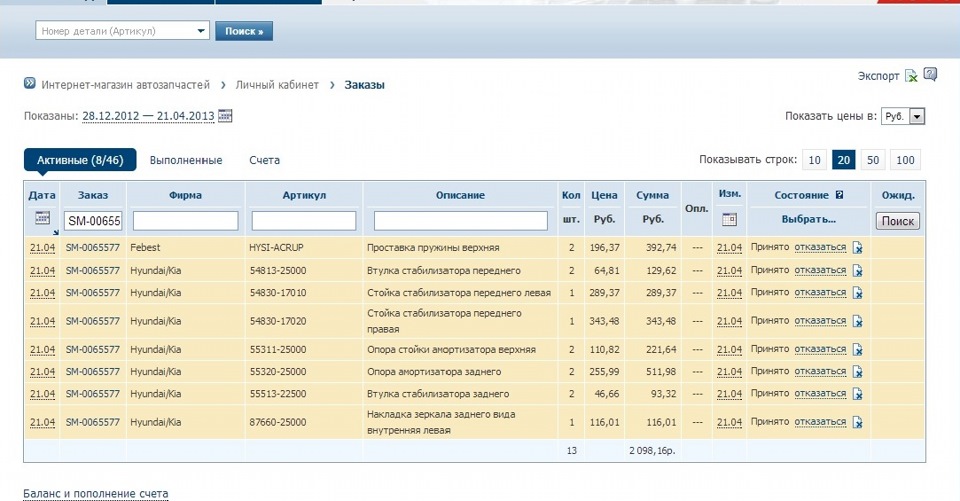Open calendar icon next to the date range
The height and width of the screenshot is (501, 960).
pos(225,116)
